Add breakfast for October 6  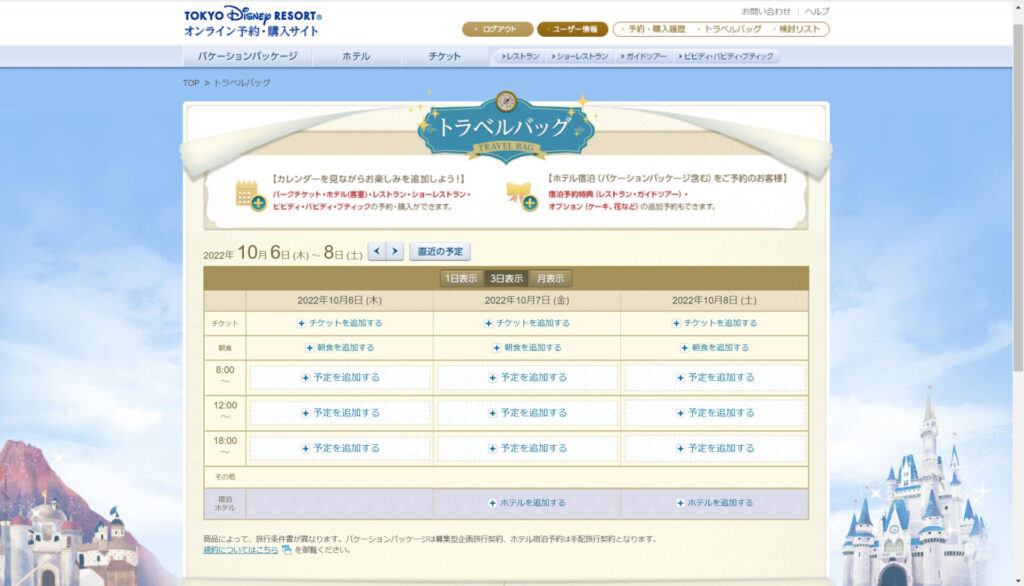pos(340,348)
